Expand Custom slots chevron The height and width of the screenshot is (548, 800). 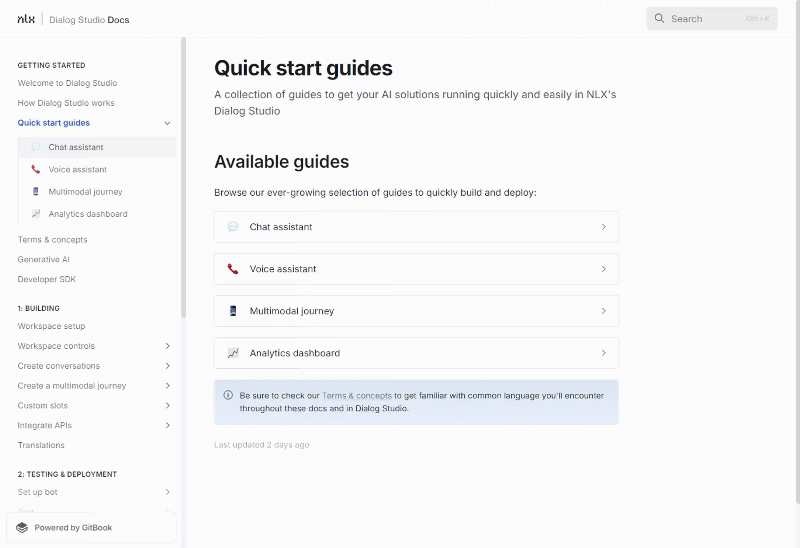pyautogui.click(x=167, y=406)
